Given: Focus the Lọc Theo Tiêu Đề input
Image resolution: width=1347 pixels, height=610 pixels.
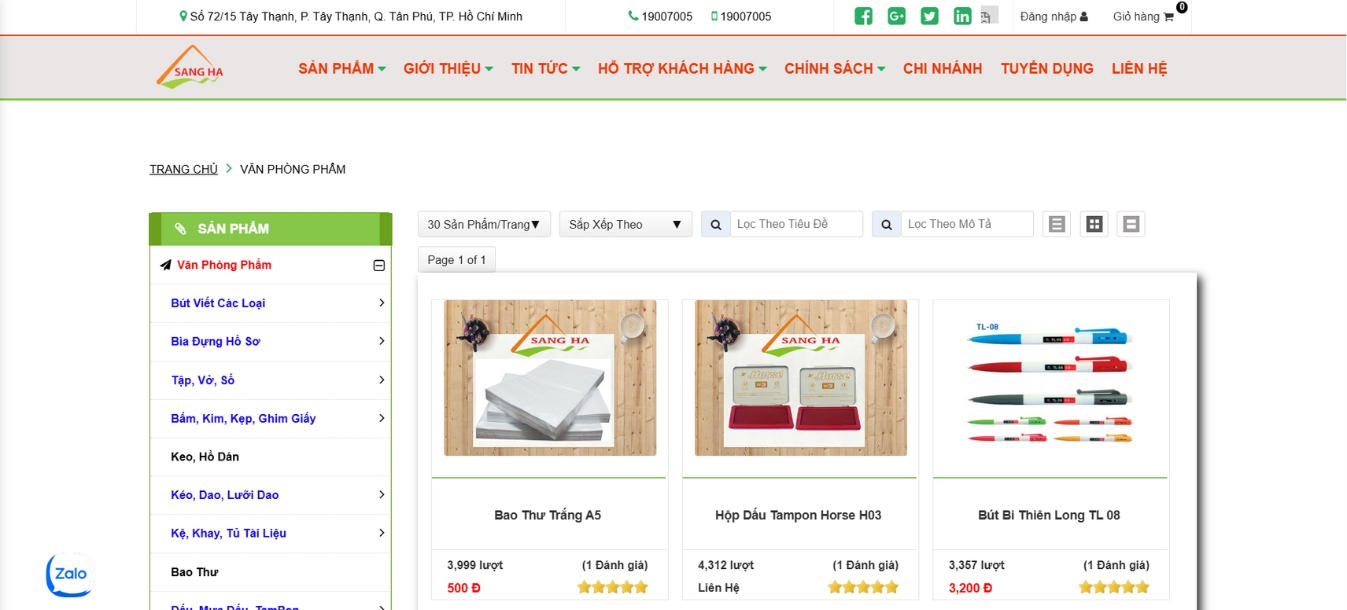Looking at the screenshot, I should [x=796, y=224].
